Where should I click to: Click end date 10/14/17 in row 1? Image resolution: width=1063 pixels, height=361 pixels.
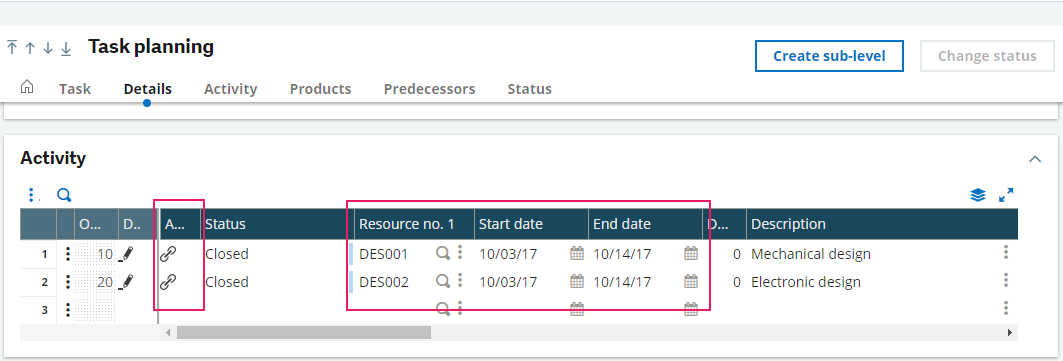point(622,254)
